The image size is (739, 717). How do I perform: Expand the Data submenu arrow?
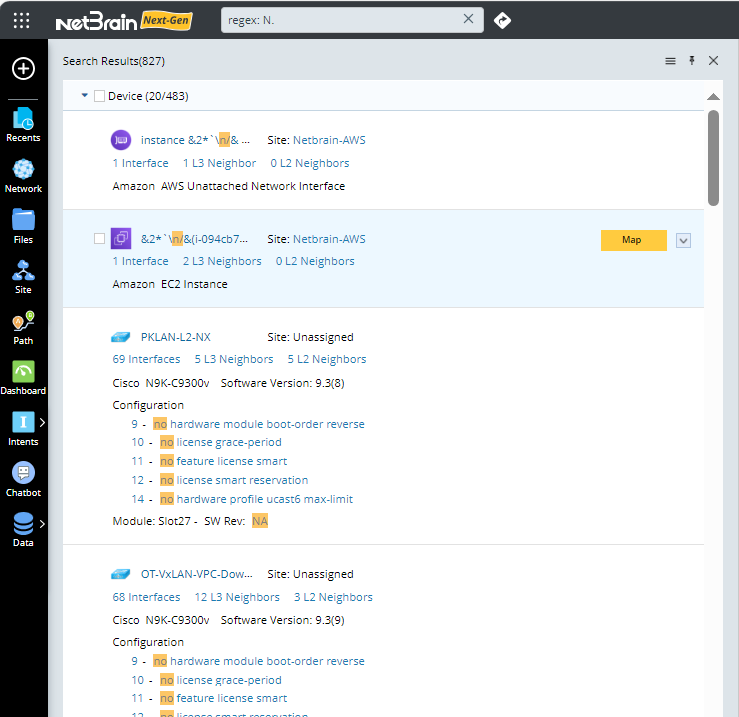42,524
